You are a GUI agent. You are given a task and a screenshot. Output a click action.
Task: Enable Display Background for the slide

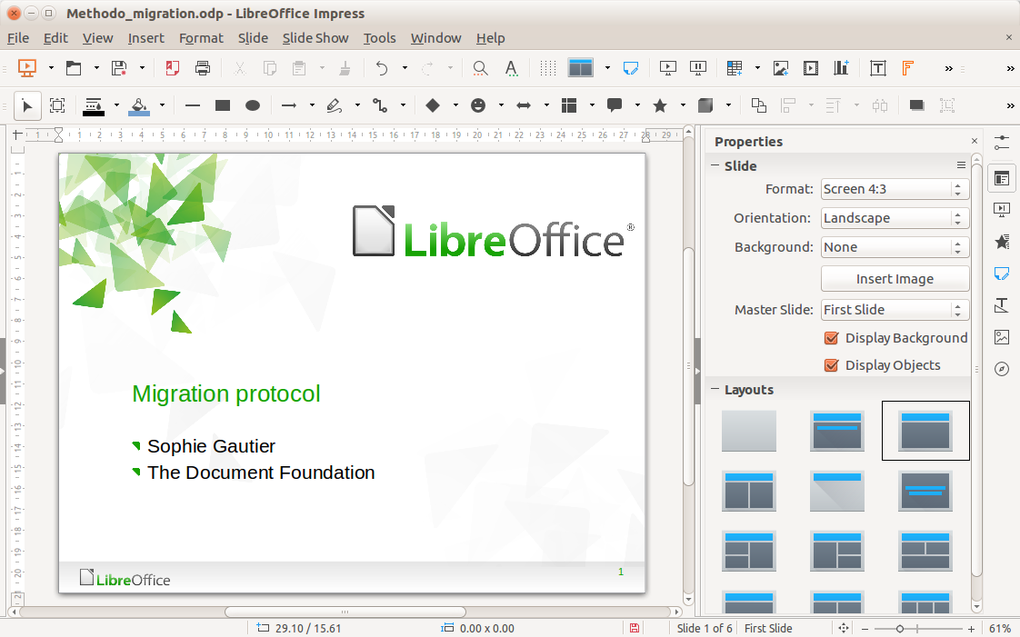click(831, 338)
